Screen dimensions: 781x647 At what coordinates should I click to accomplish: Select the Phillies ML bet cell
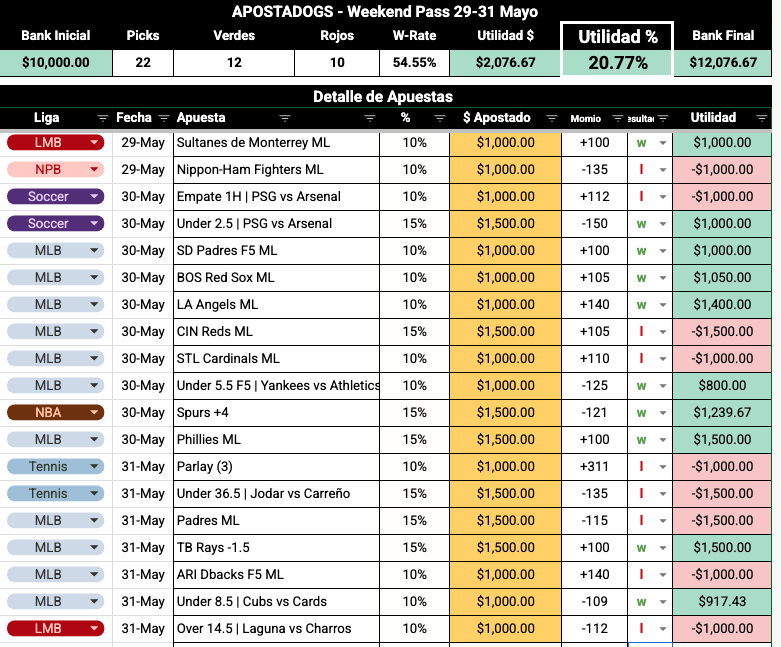click(x=276, y=439)
